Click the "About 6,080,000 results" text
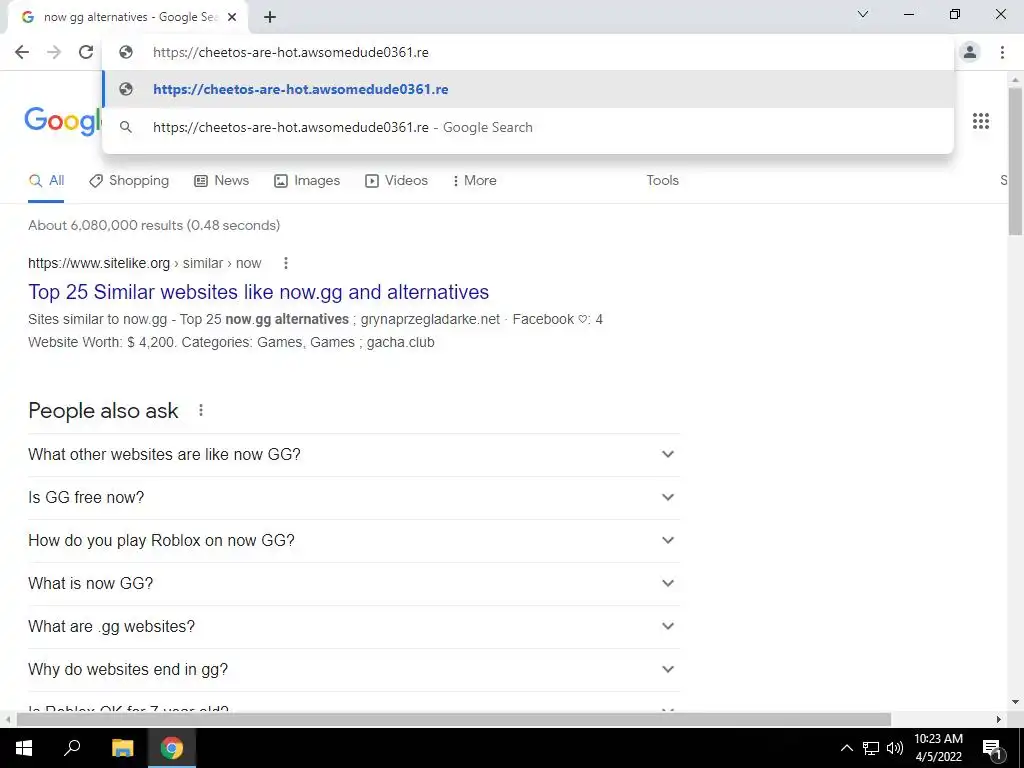Screen dimensions: 1024x768 coord(154,225)
